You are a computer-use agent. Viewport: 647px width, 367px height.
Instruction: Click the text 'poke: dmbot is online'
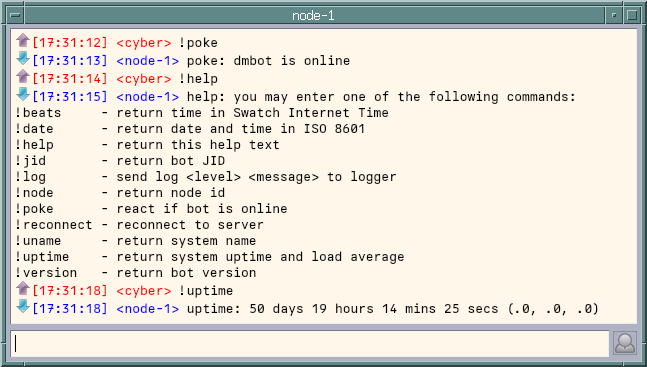268,61
